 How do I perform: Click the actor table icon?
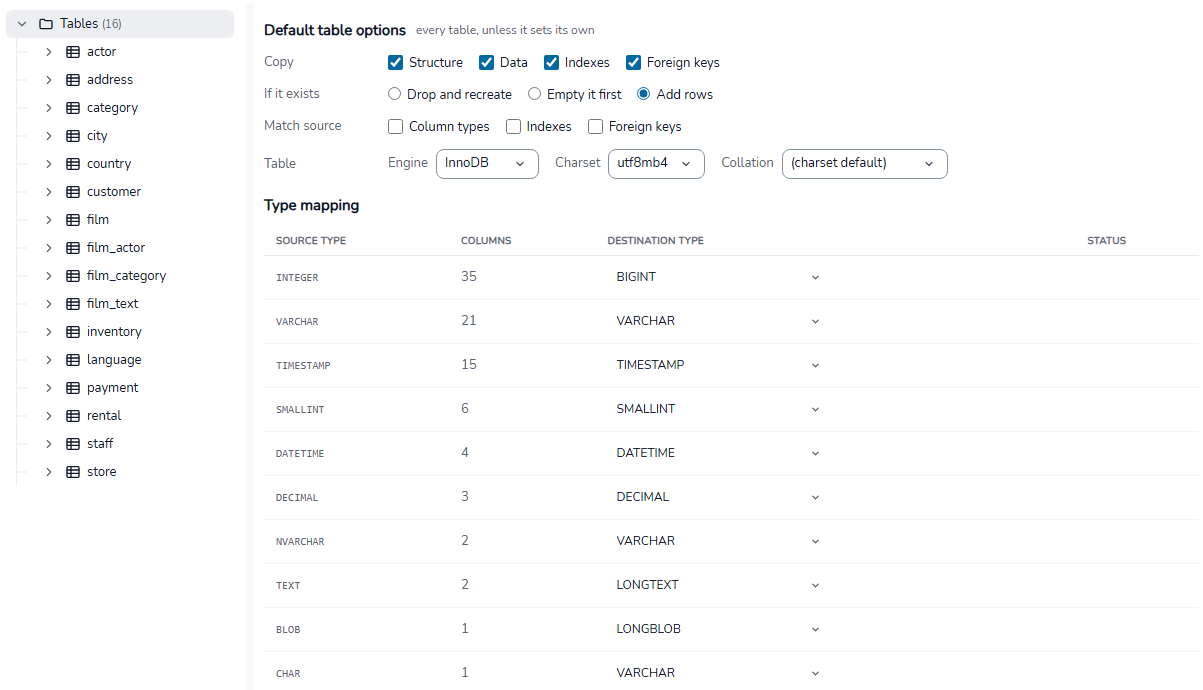[x=73, y=52]
